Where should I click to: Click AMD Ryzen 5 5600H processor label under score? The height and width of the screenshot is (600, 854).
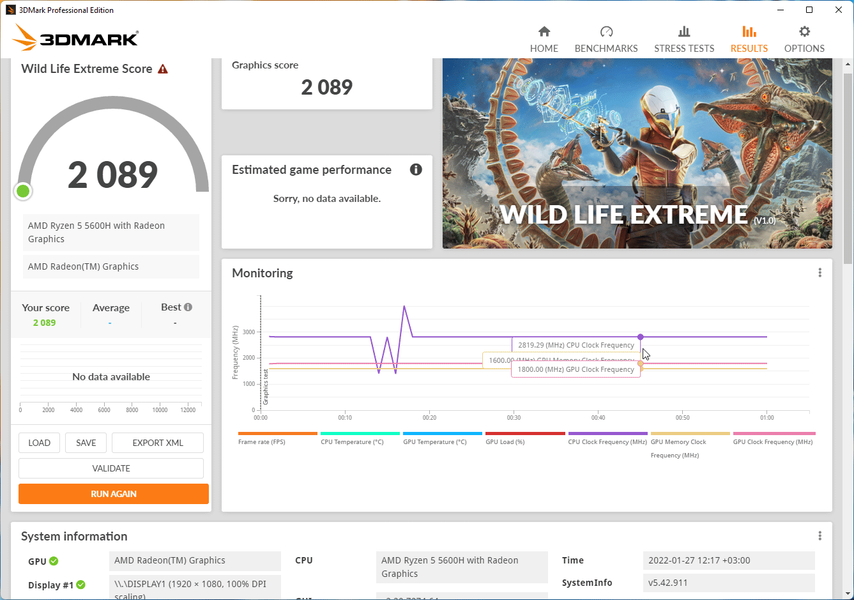(x=111, y=232)
